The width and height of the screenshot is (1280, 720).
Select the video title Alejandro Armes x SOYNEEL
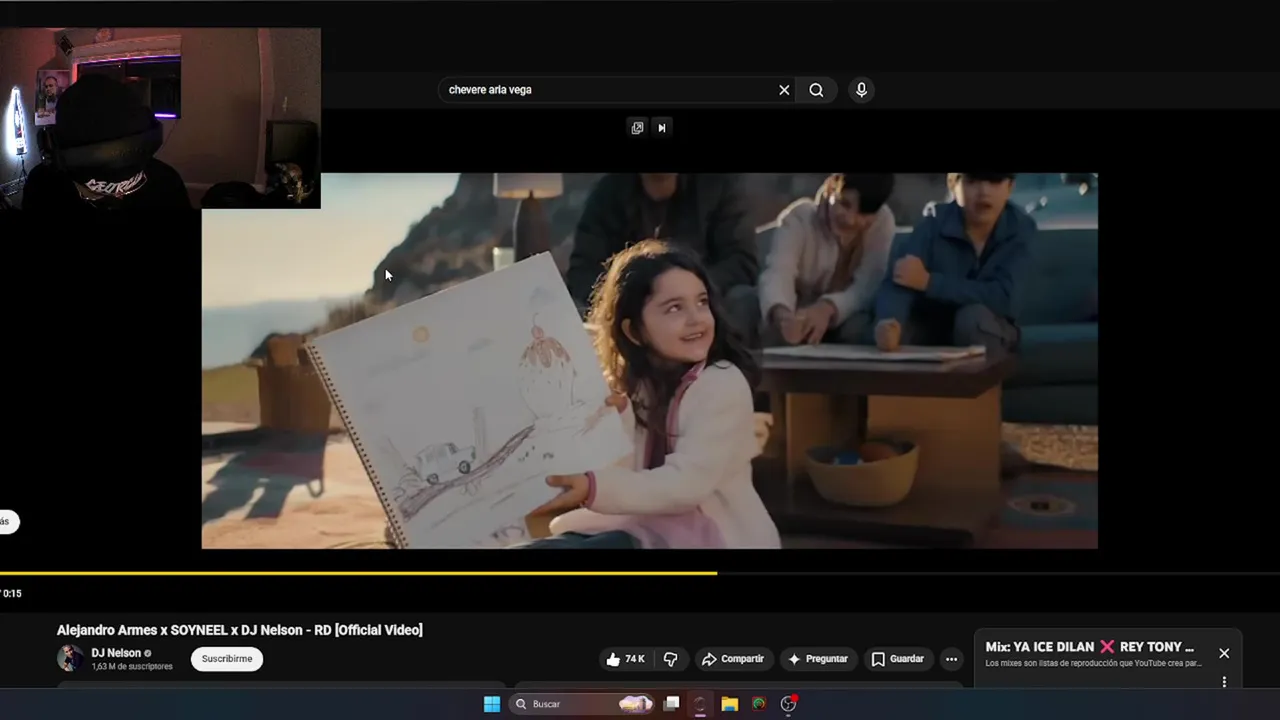click(240, 630)
